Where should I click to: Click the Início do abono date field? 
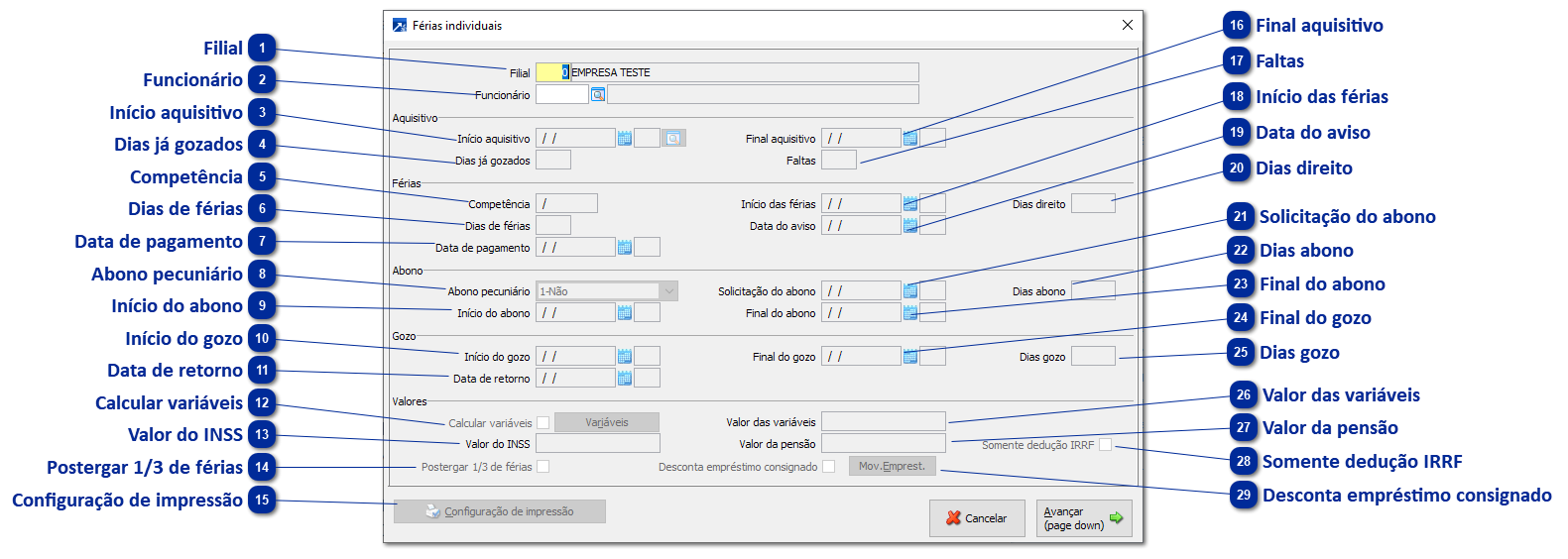(x=575, y=313)
